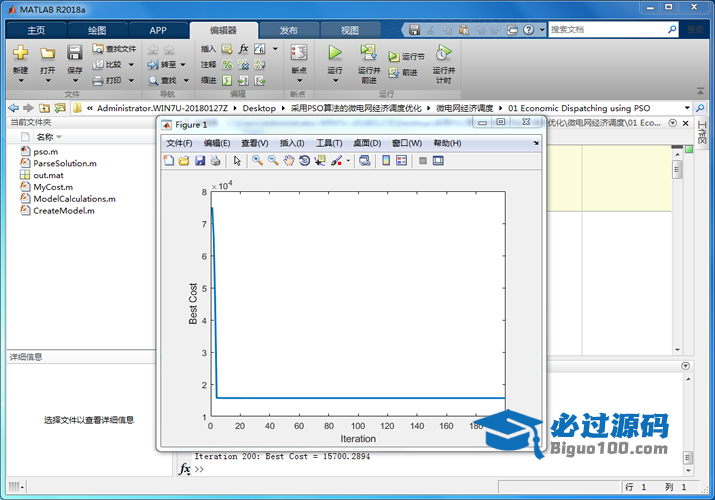Expand the Run dropdown arrow

(335, 81)
